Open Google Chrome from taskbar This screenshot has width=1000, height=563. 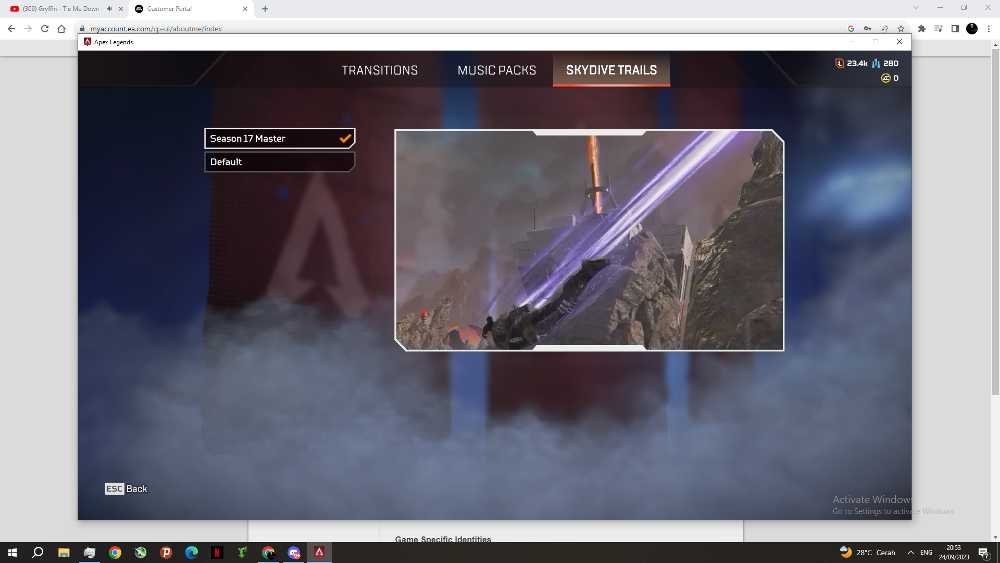point(115,552)
